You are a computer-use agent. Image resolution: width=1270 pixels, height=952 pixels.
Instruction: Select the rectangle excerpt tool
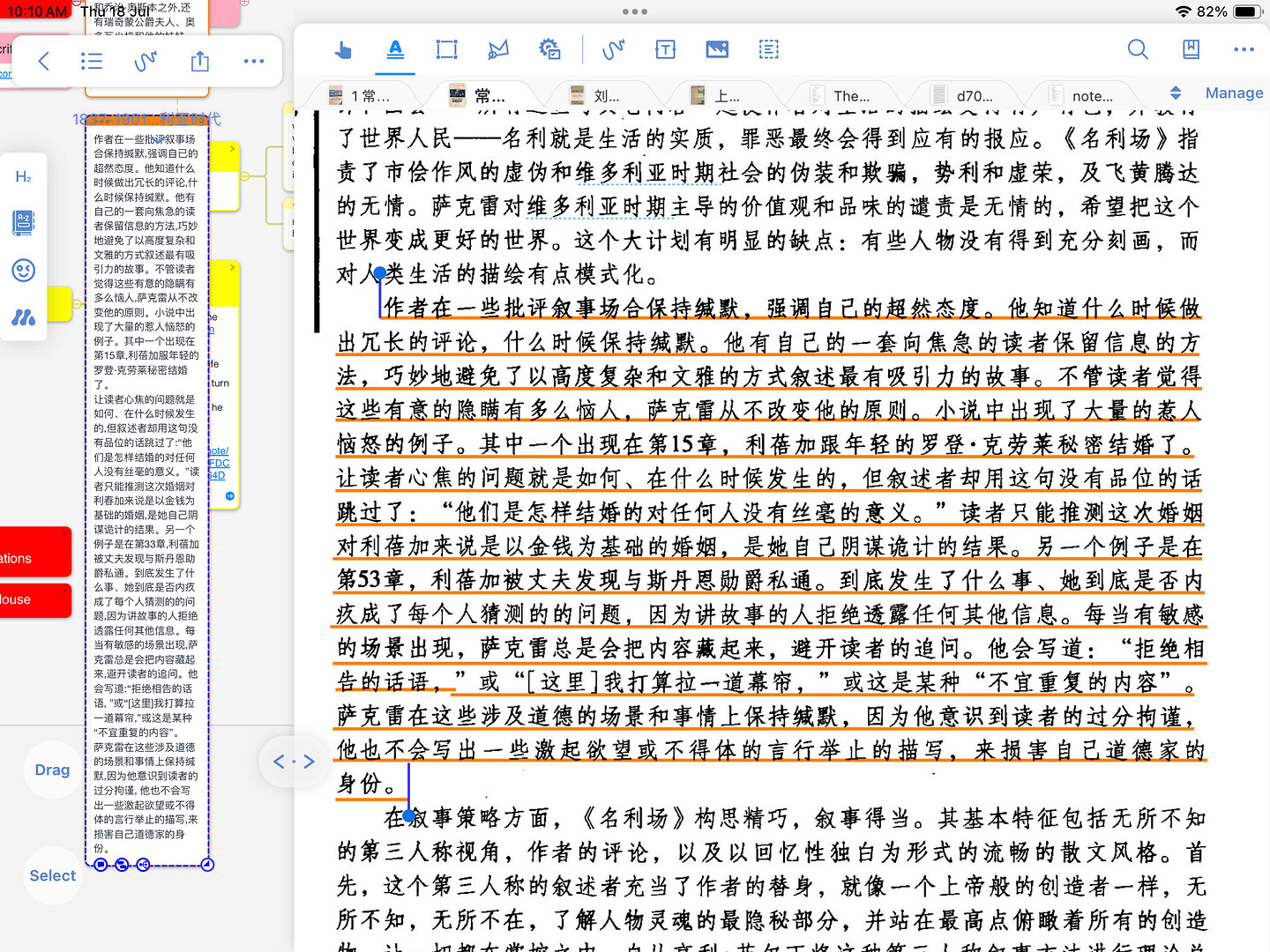[x=447, y=49]
